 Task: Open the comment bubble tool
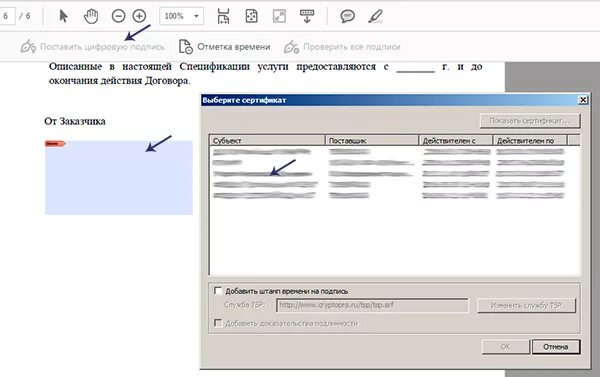[347, 16]
